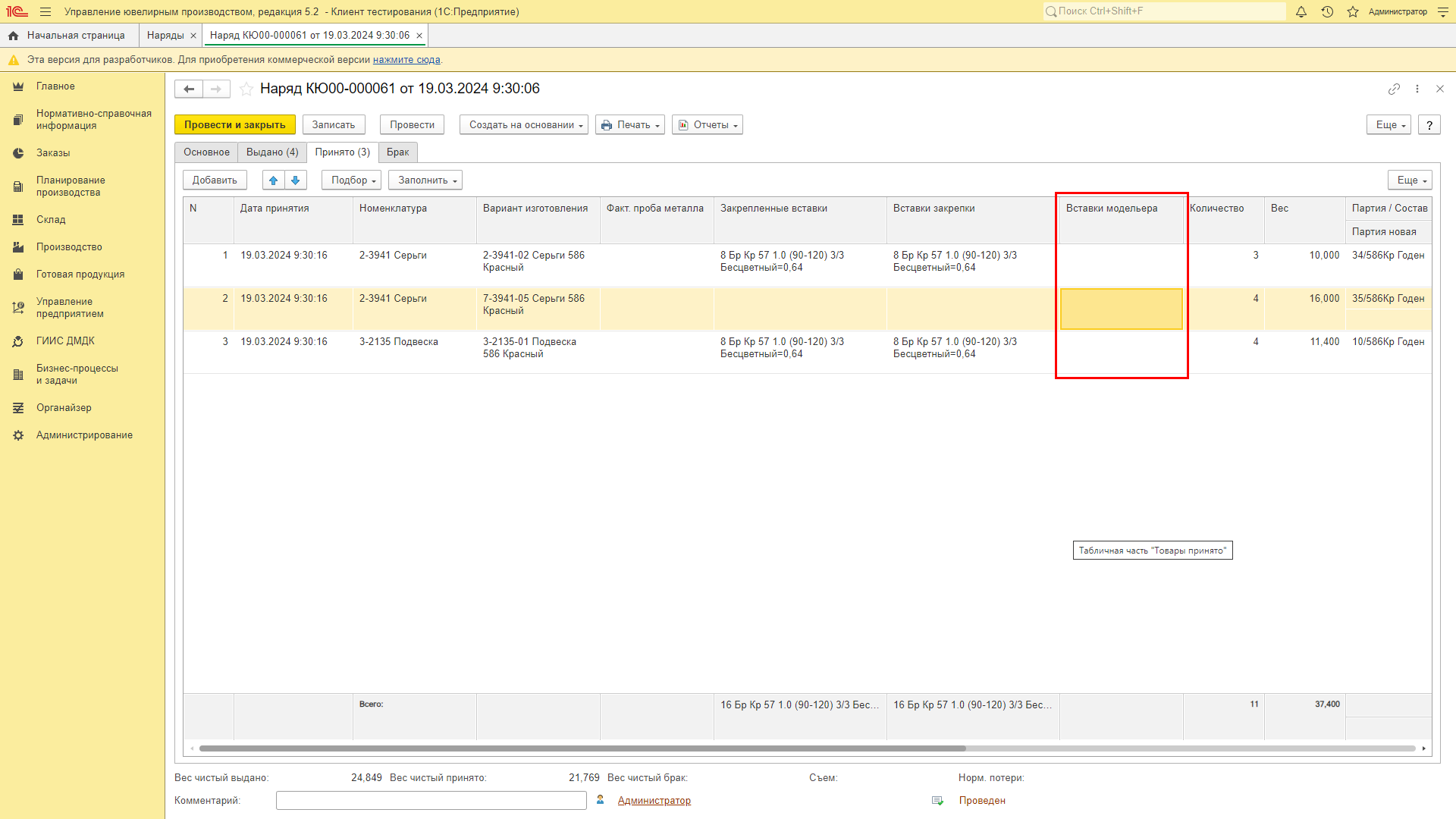
Task: Click the Добавить row button
Action: click(215, 180)
